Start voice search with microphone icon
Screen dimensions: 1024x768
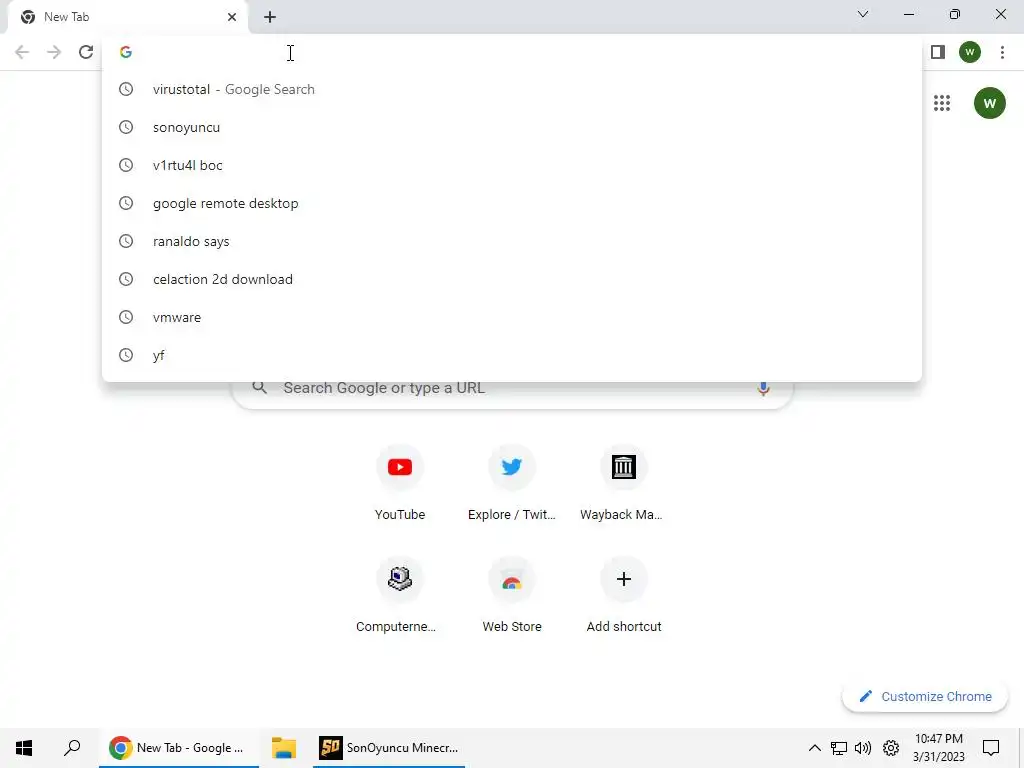763,388
